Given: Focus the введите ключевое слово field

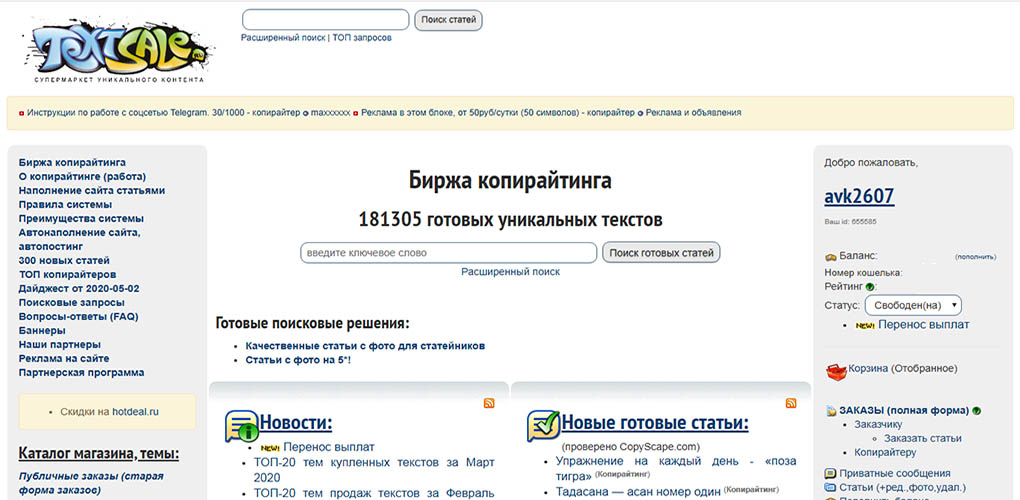Looking at the screenshot, I should [448, 252].
